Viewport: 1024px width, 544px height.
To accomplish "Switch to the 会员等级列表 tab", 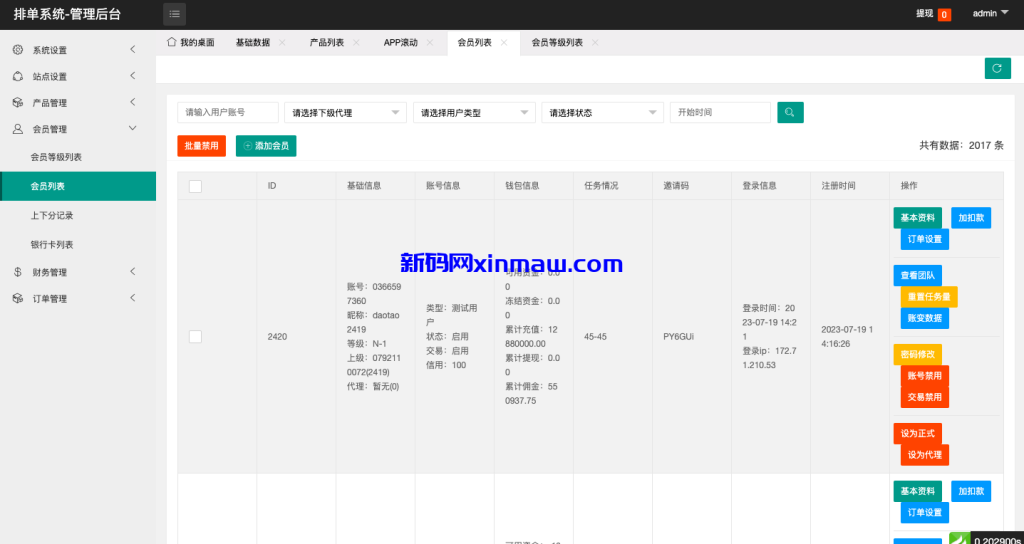I will coord(557,42).
